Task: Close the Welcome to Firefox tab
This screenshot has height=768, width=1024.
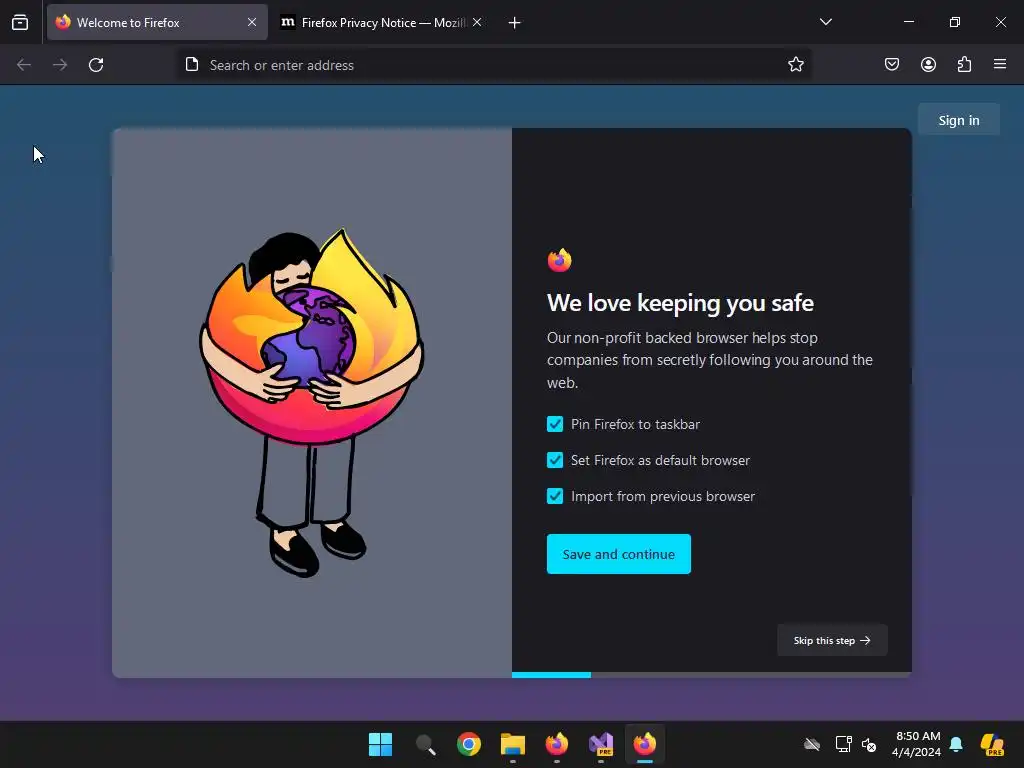Action: [x=252, y=22]
